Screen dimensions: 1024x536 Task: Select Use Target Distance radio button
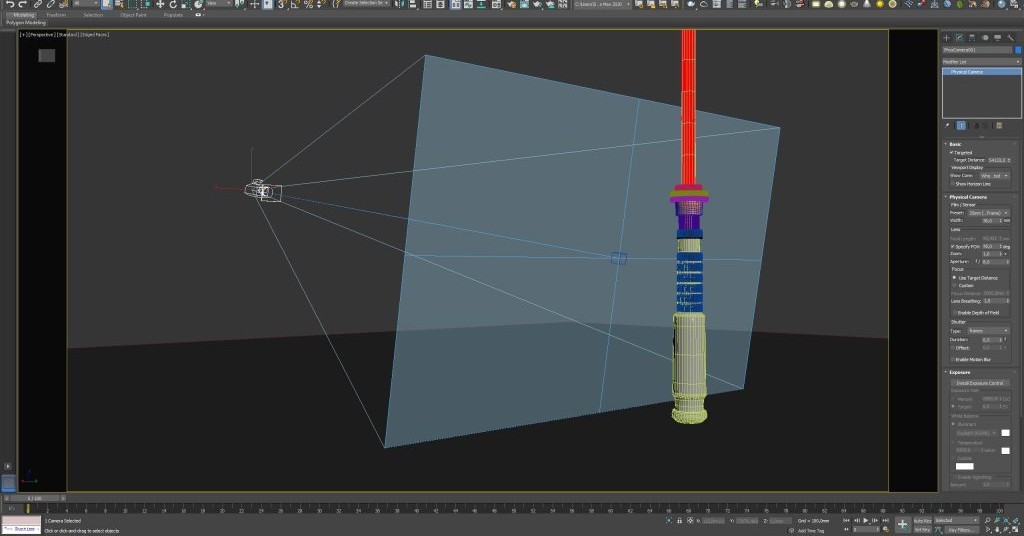point(954,278)
